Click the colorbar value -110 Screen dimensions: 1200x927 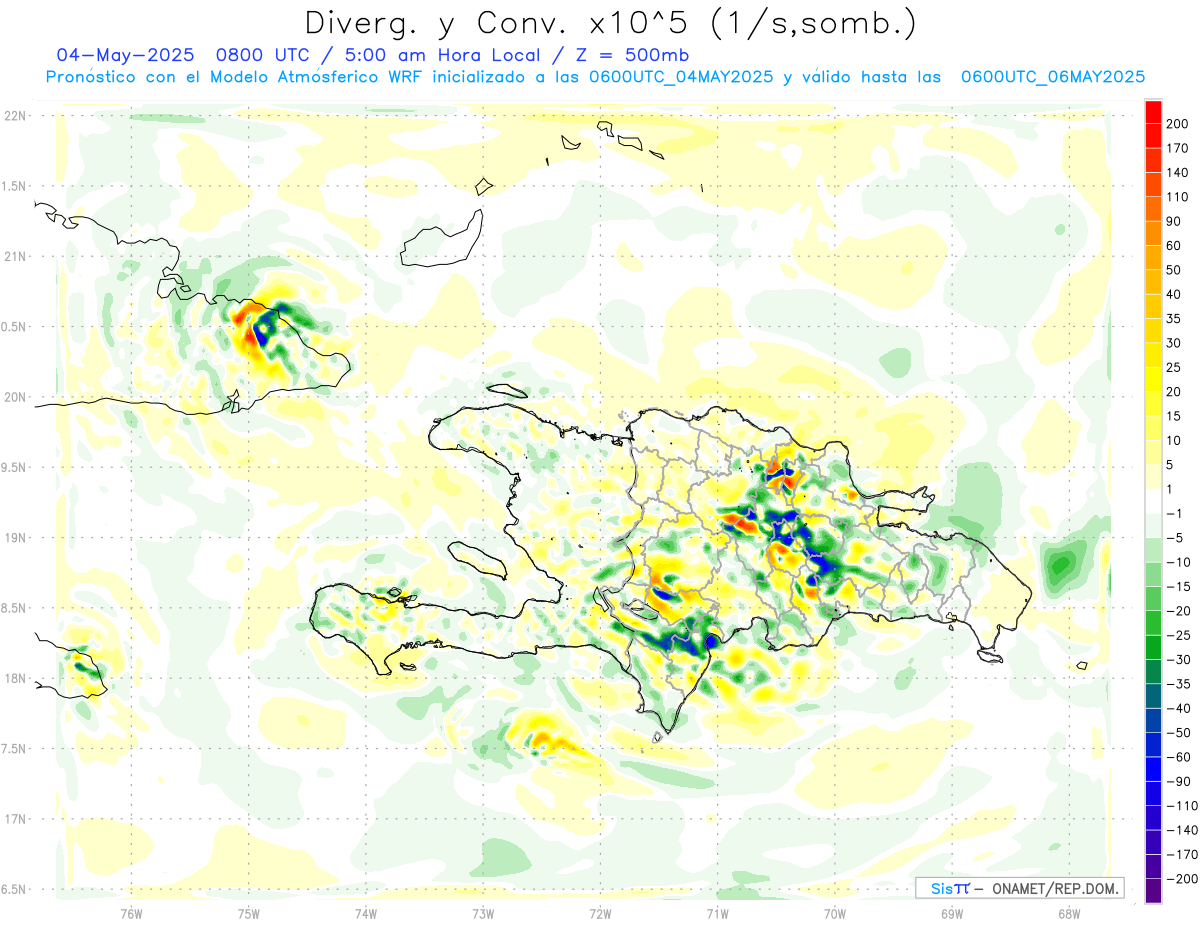pos(1183,807)
